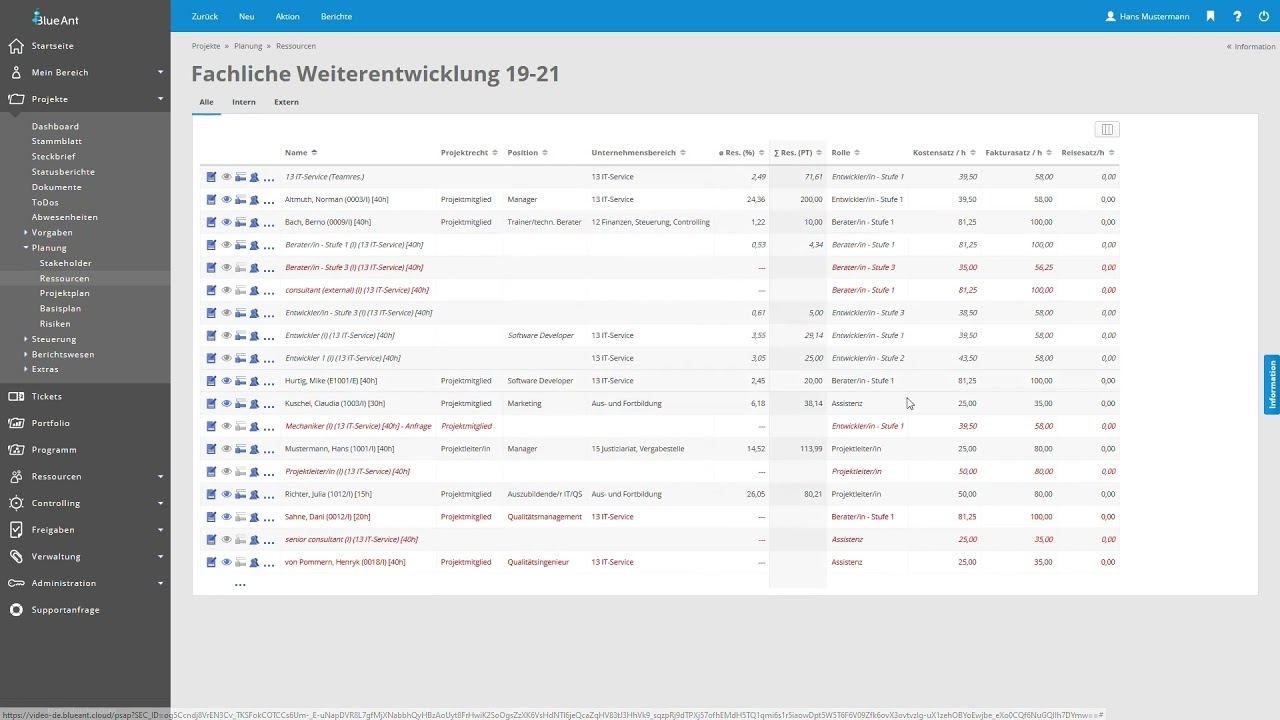This screenshot has height=720, width=1280.
Task: Expand the Mein Bereich sidebar menu
Action: point(160,72)
